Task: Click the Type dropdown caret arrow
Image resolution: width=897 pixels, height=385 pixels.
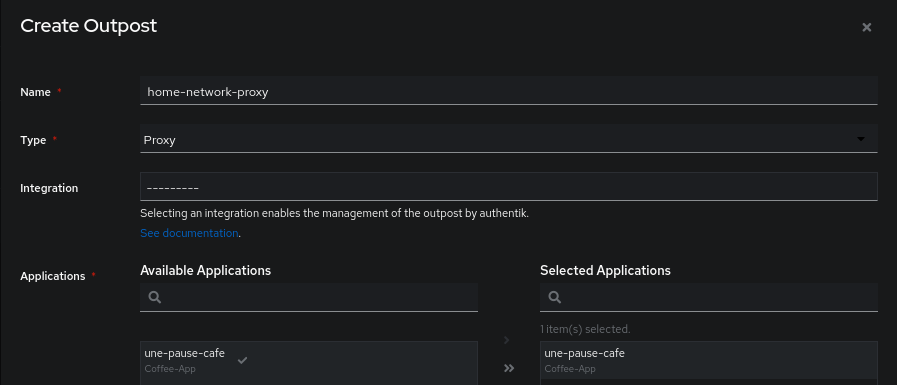Action: click(860, 139)
